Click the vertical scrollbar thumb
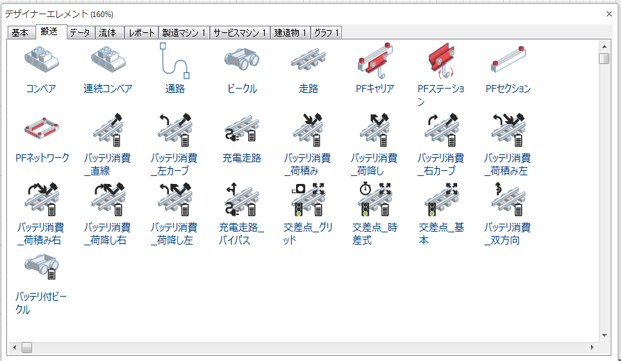This screenshot has width=621, height=361. point(604,59)
